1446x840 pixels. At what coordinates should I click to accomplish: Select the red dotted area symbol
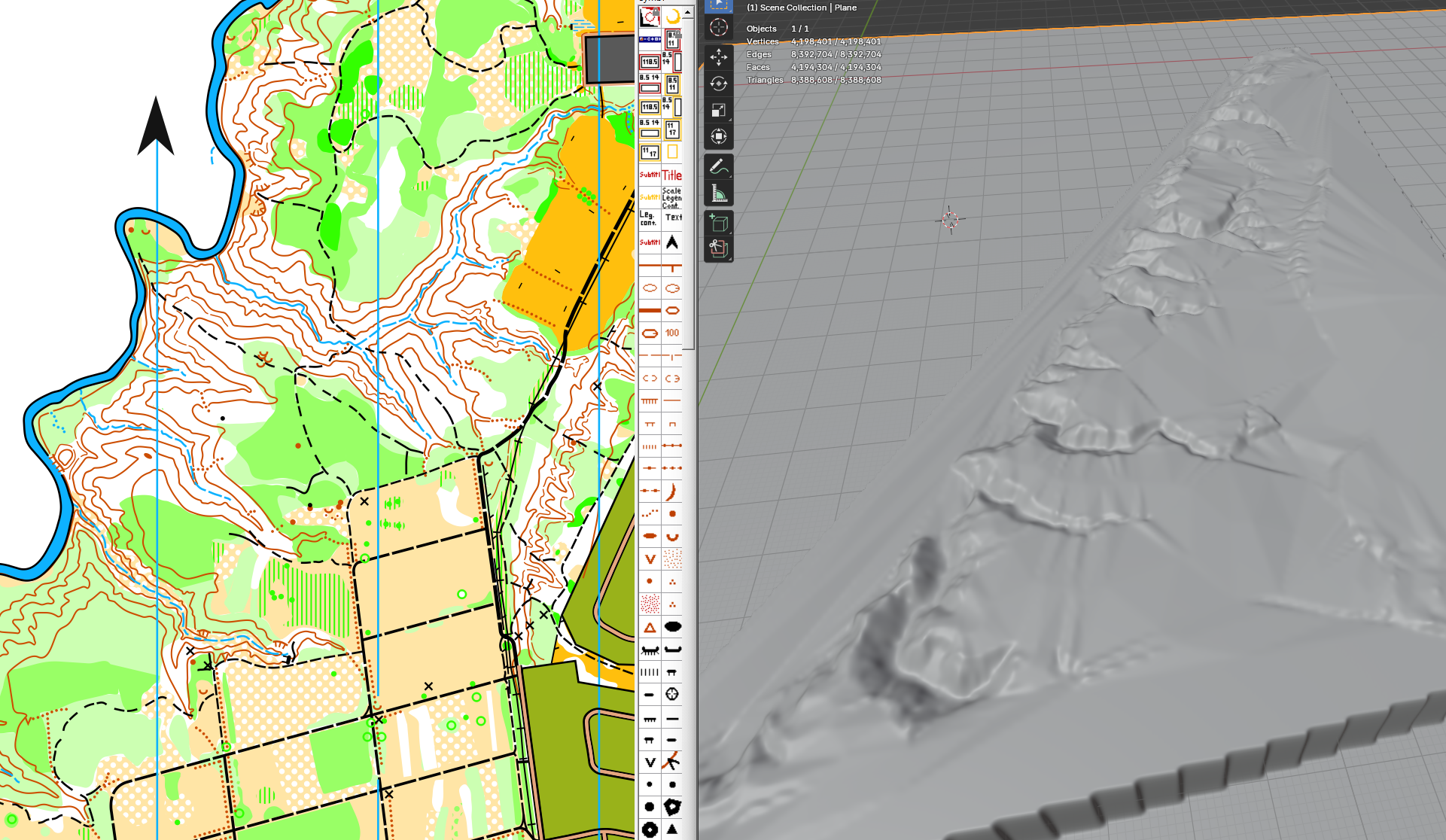(650, 604)
